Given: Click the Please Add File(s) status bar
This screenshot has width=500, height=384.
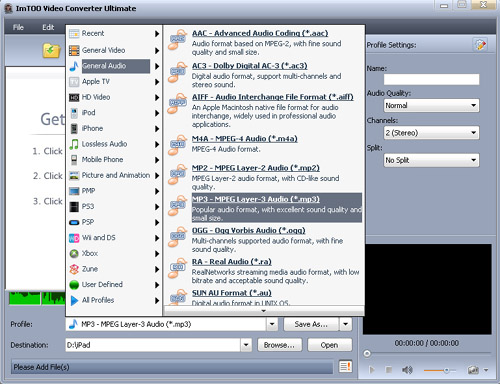Looking at the screenshot, I should 172,367.
